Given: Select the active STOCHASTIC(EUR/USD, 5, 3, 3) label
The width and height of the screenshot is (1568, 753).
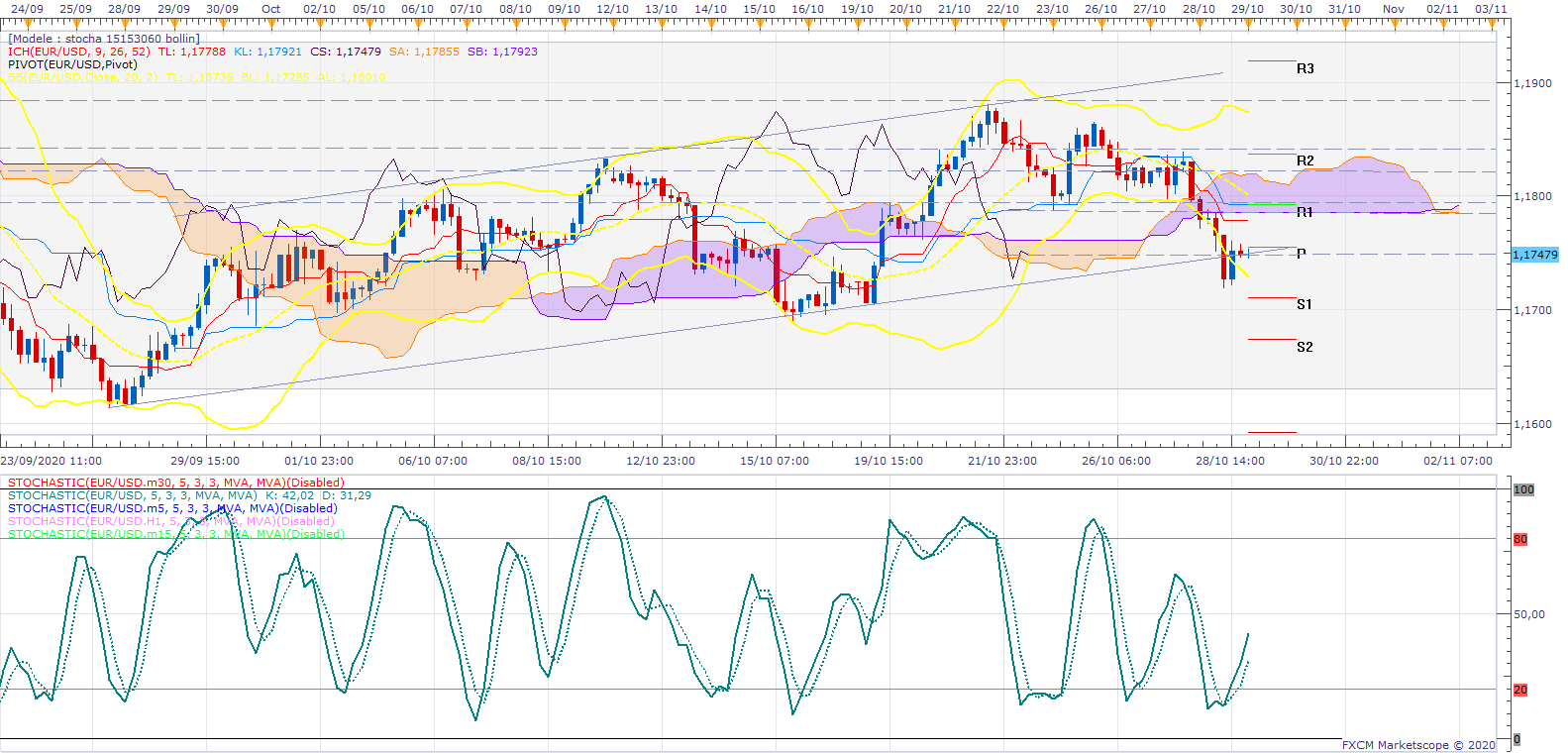Looking at the screenshot, I should tap(133, 495).
